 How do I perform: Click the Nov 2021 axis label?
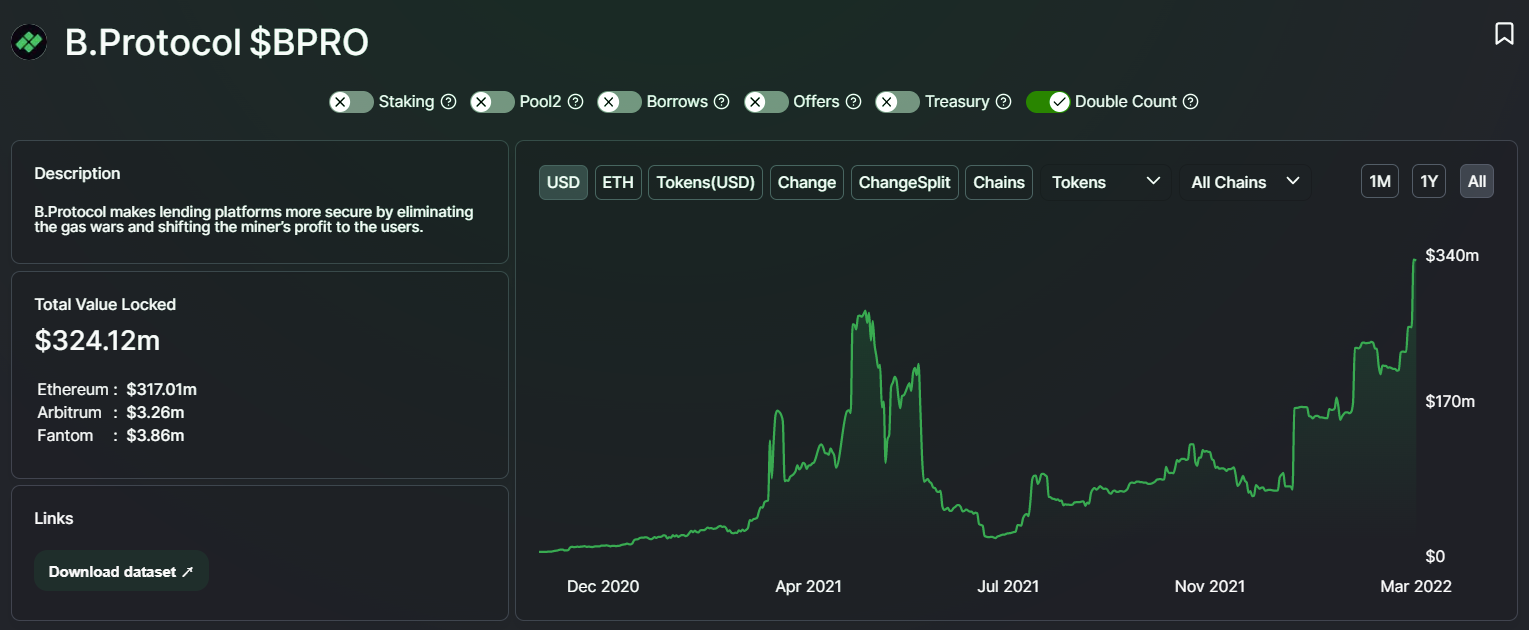[1210, 586]
